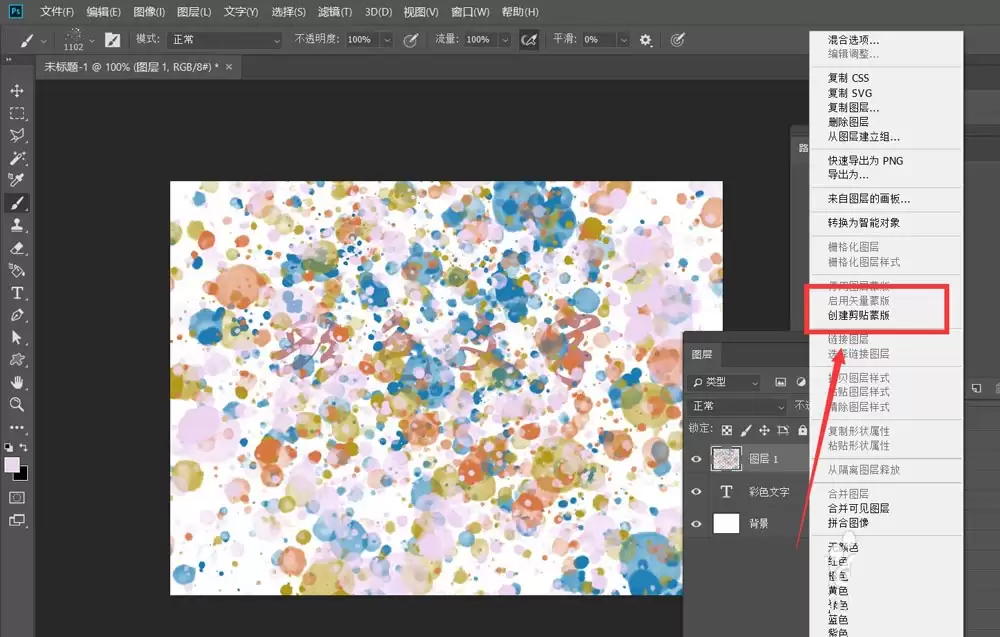
Task: Open brush settings gear icon
Action: tap(645, 40)
